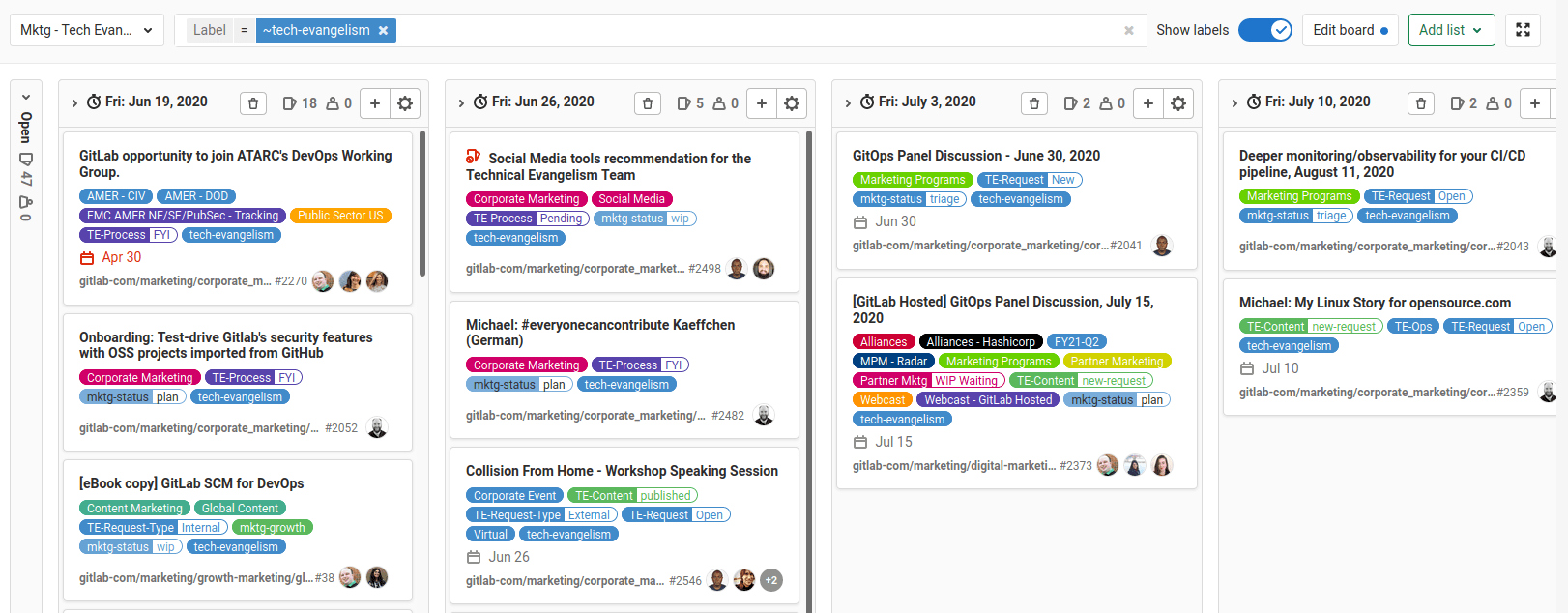Delete the Fri: Jun 26, 2020 list
The image size is (1568, 613).
[x=648, y=103]
